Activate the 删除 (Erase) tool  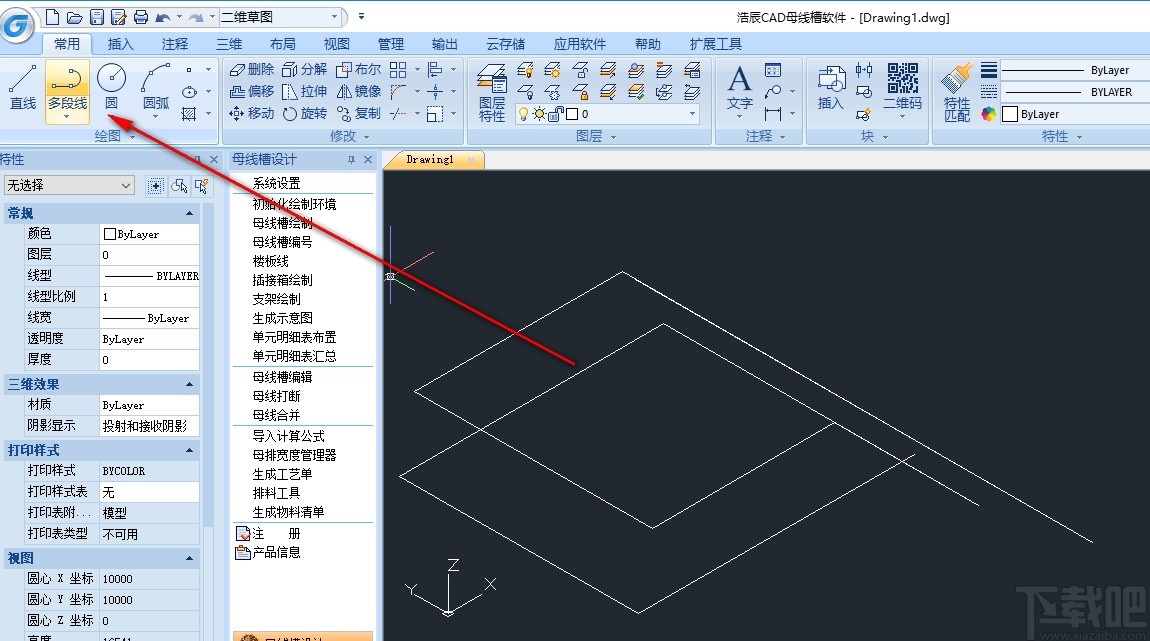coord(256,69)
